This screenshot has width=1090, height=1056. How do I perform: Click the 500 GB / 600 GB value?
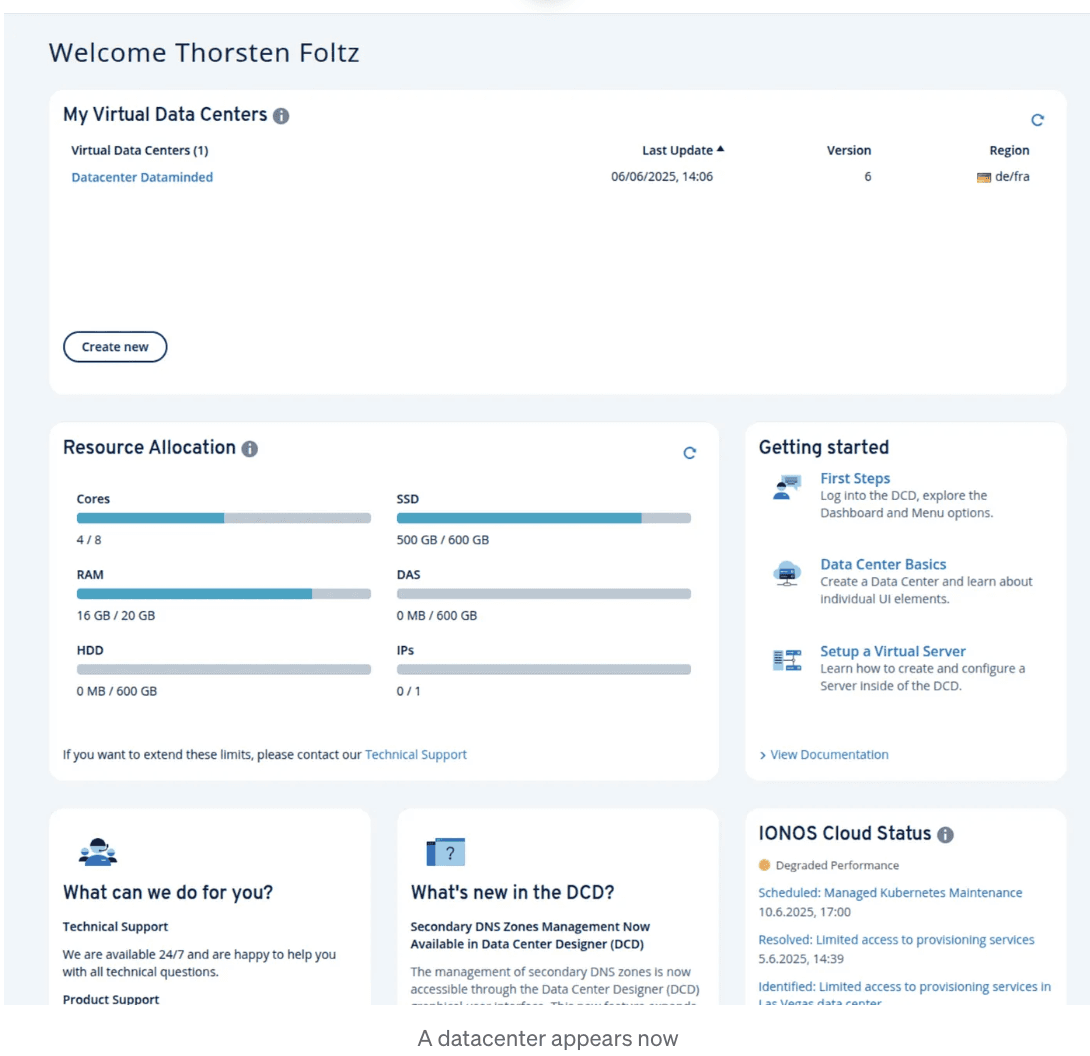[x=443, y=539]
